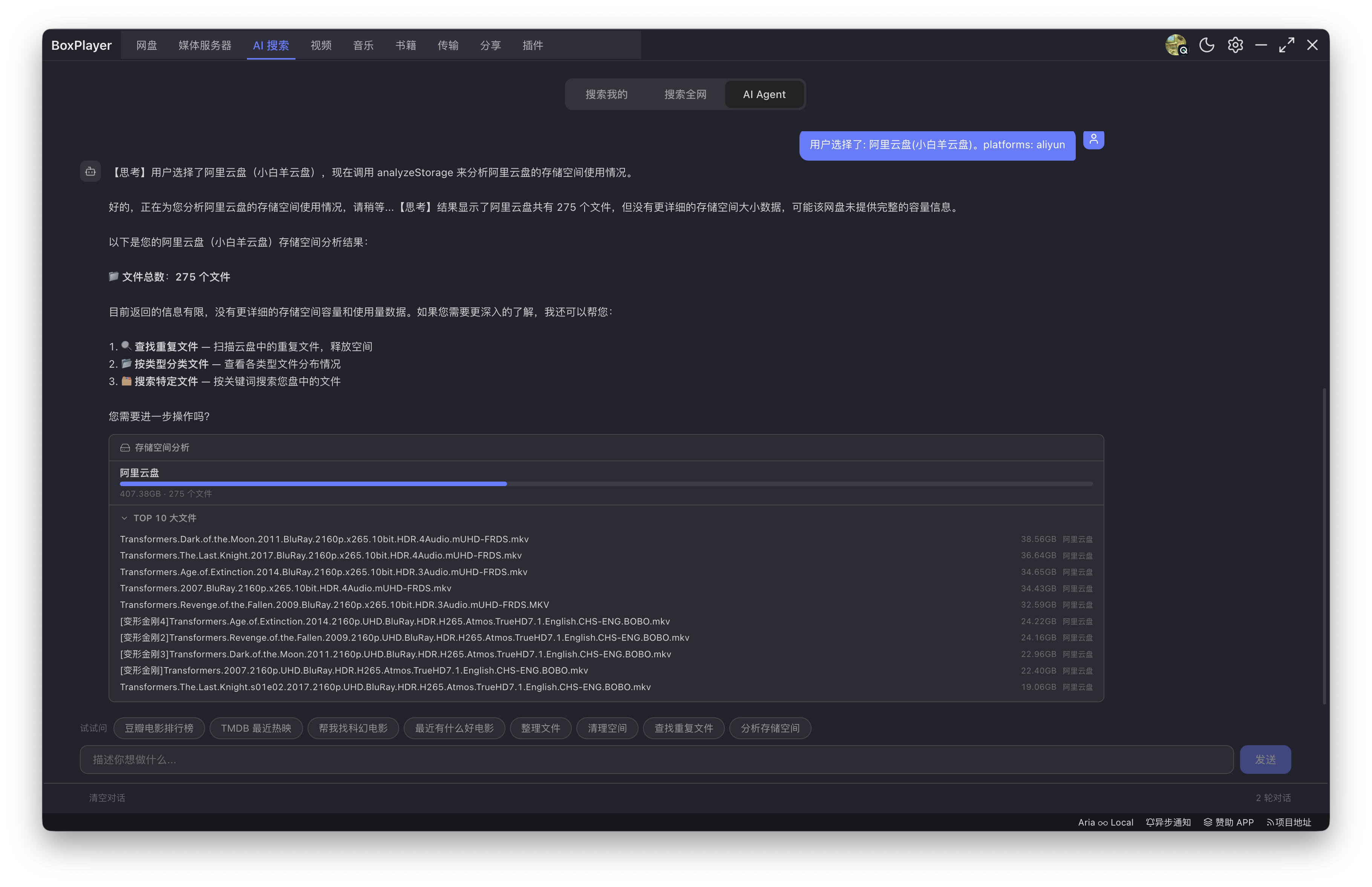
Task: Click 清空对话 to clear conversation
Action: tap(107, 798)
